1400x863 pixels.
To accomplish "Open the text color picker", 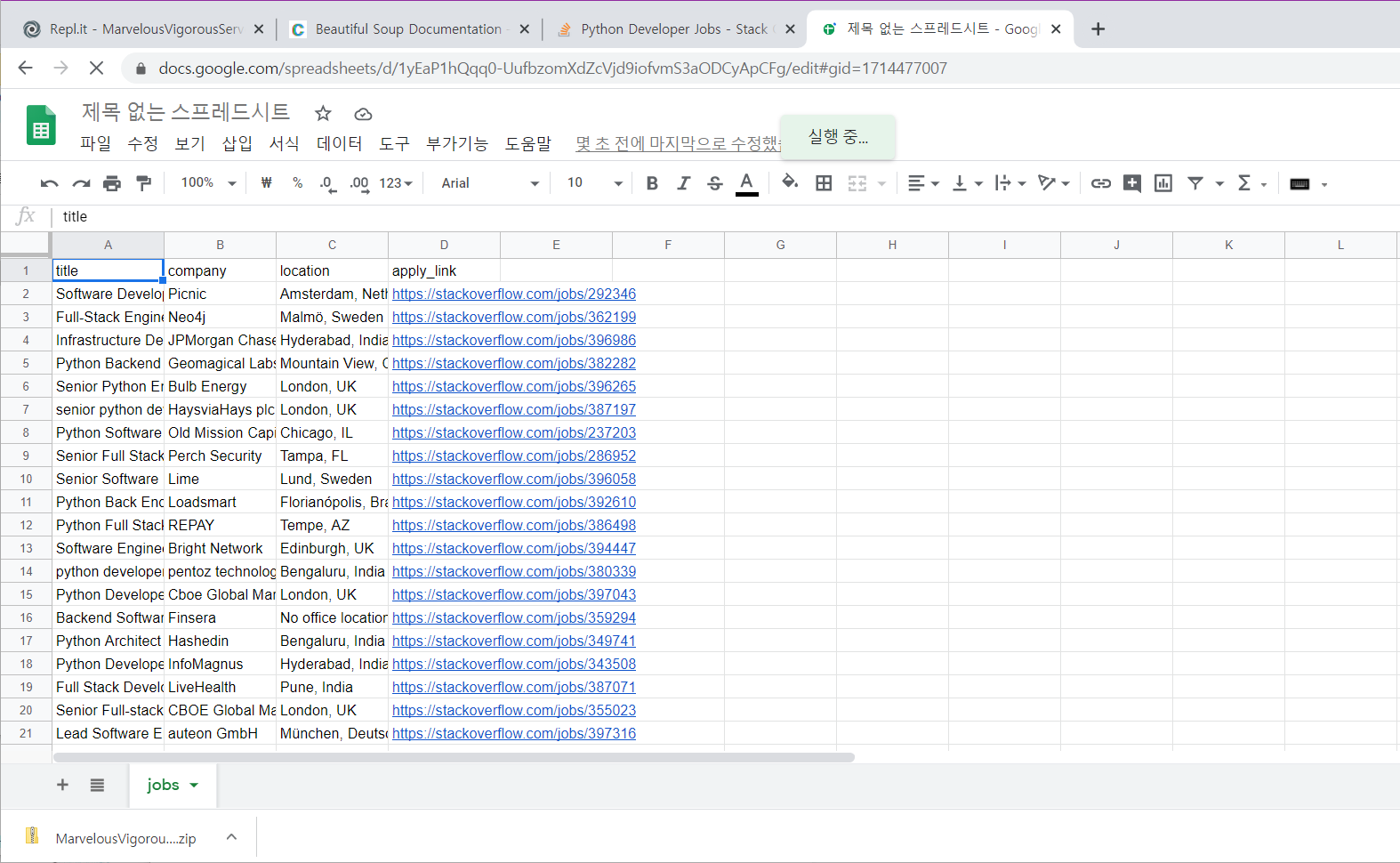I will click(x=747, y=183).
